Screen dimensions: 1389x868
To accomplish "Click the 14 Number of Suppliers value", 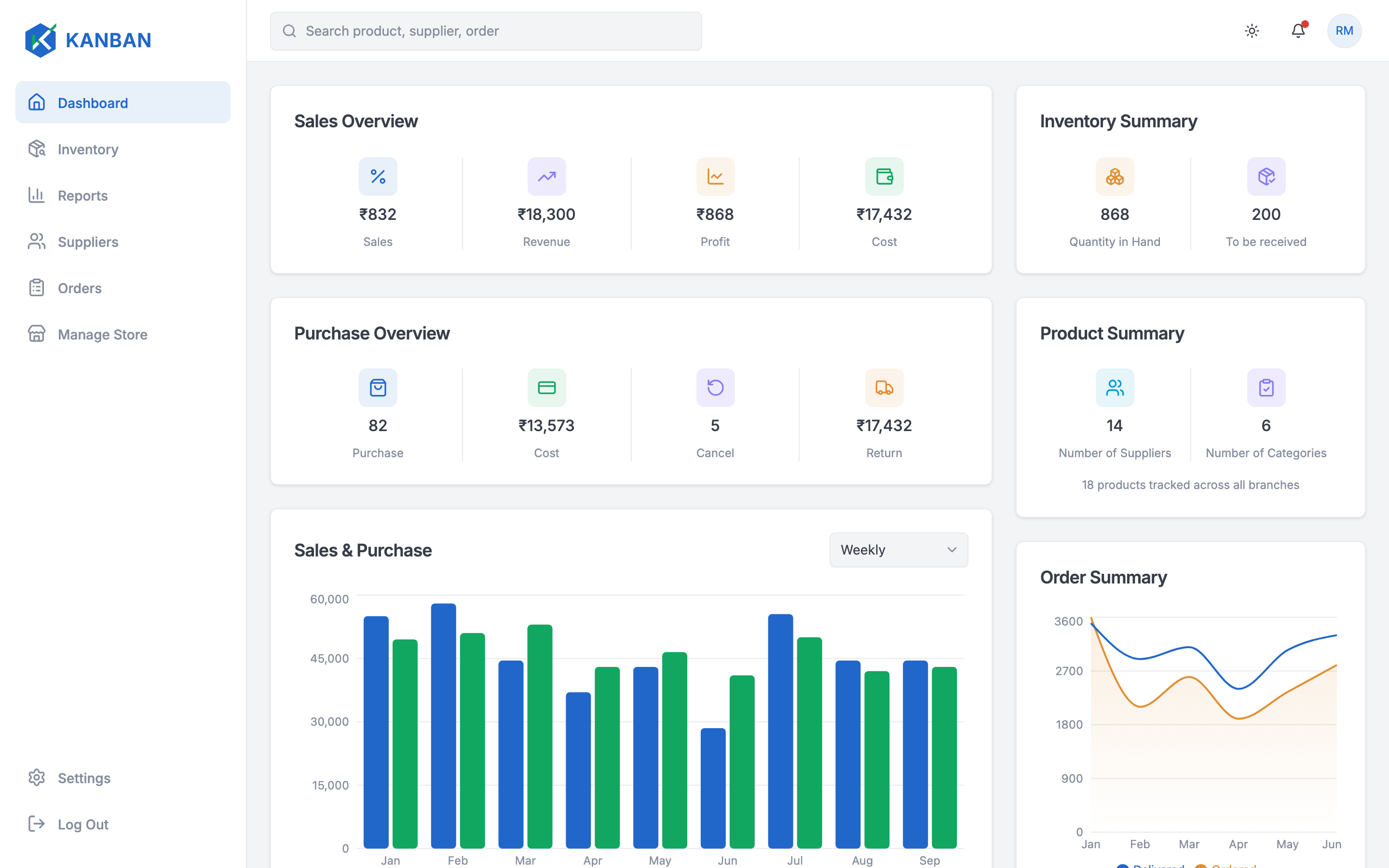I will [1115, 425].
